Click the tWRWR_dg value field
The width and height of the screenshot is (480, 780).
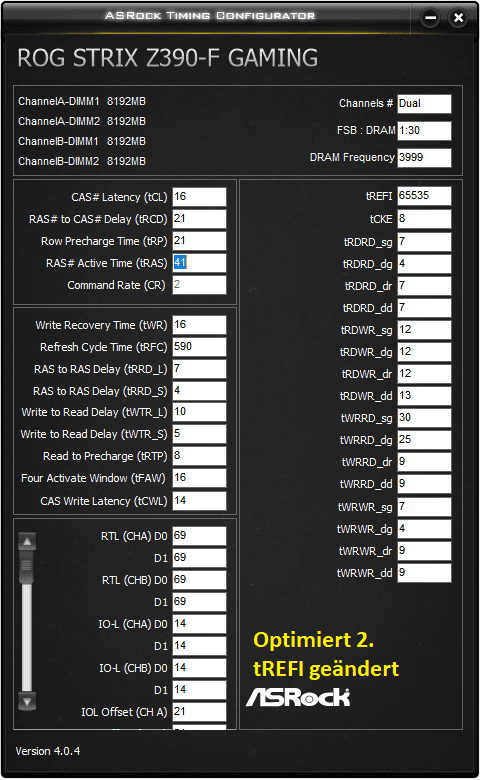424,529
